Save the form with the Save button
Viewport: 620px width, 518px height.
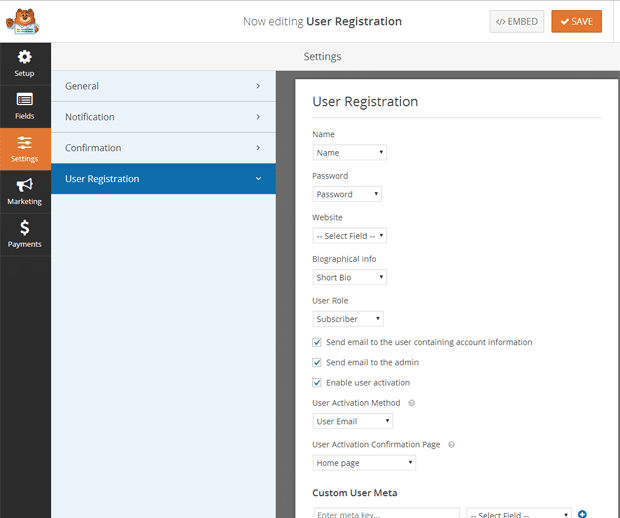tap(577, 21)
